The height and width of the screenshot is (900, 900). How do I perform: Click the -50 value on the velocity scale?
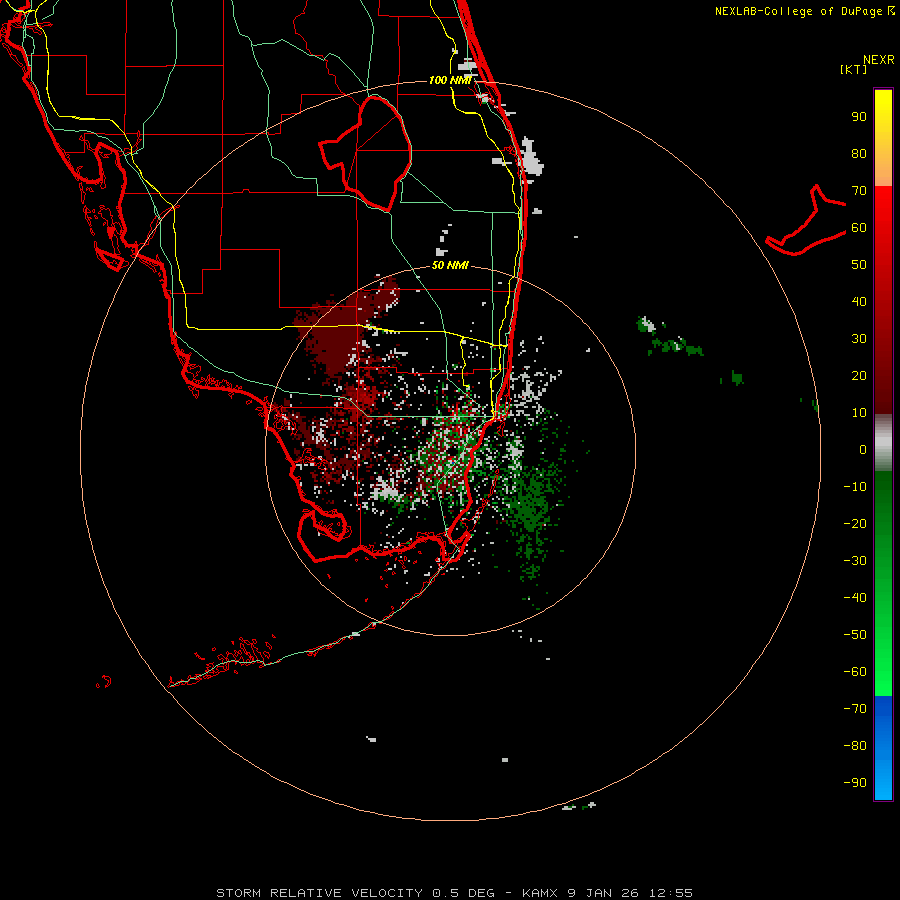click(x=855, y=635)
